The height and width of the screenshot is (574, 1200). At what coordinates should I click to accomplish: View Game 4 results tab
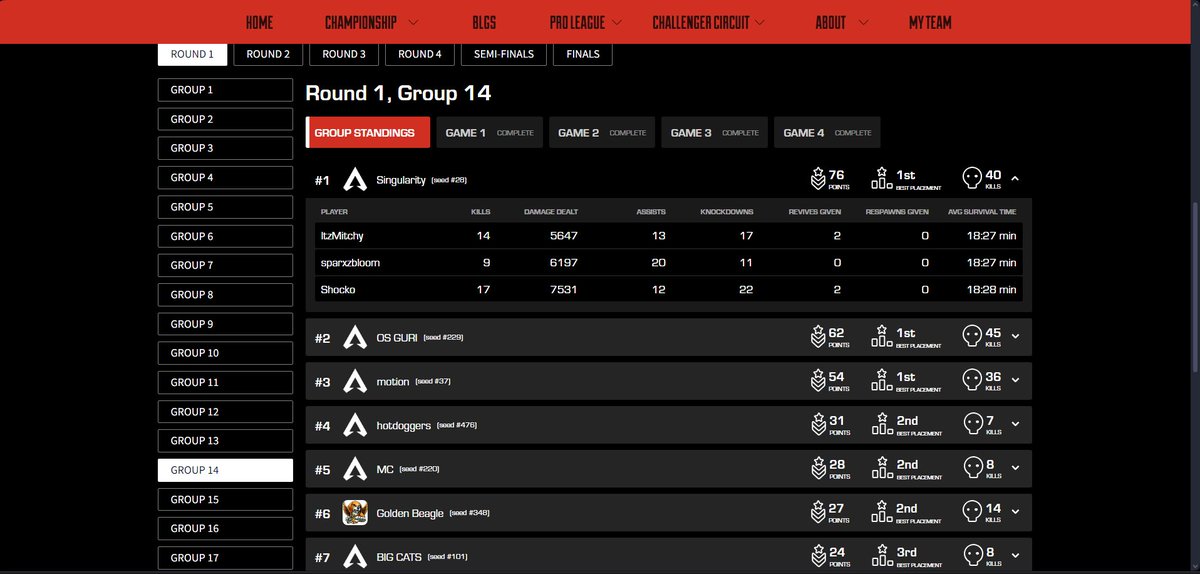point(827,132)
